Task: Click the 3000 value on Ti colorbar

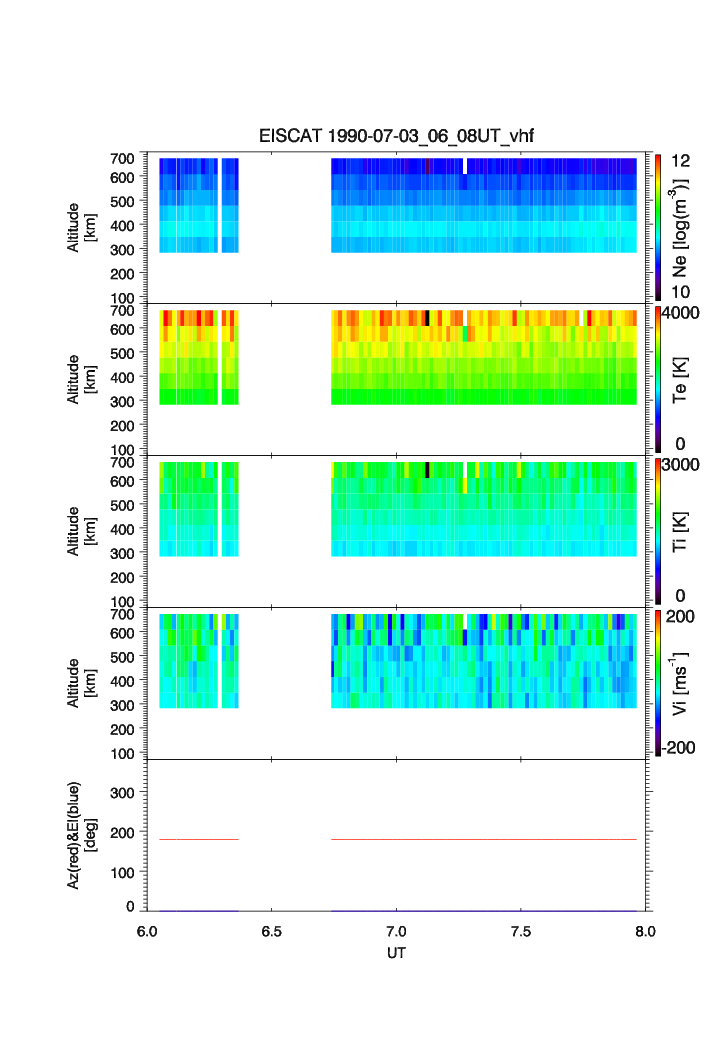Action: point(681,465)
